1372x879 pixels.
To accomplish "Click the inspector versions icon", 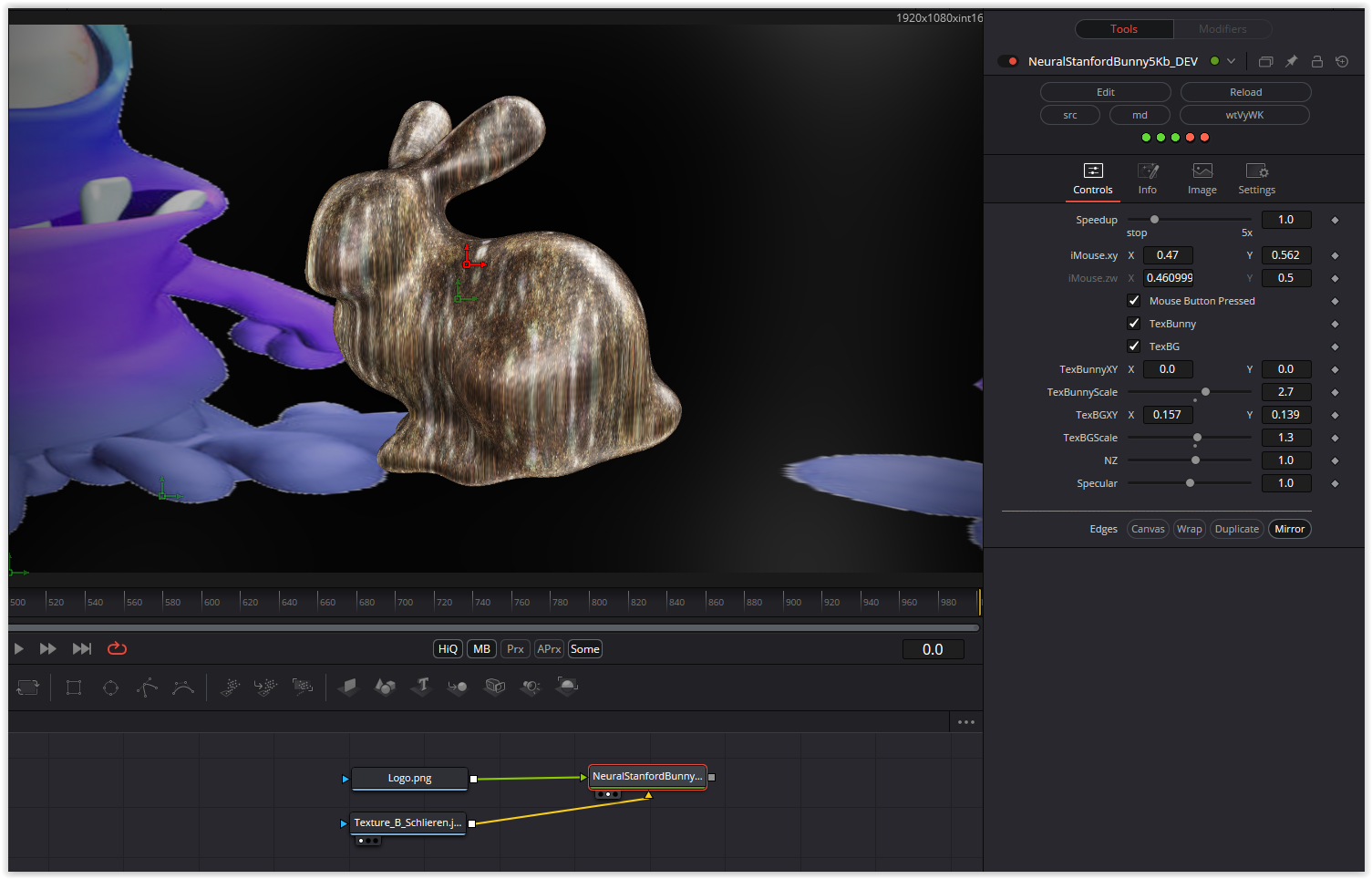I will [x=1265, y=61].
